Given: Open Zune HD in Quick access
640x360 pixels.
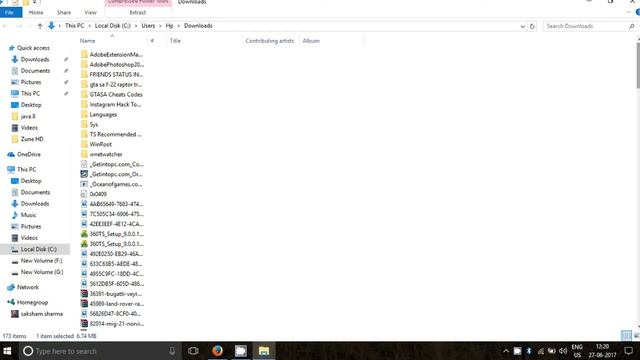Looking at the screenshot, I should pos(32,139).
